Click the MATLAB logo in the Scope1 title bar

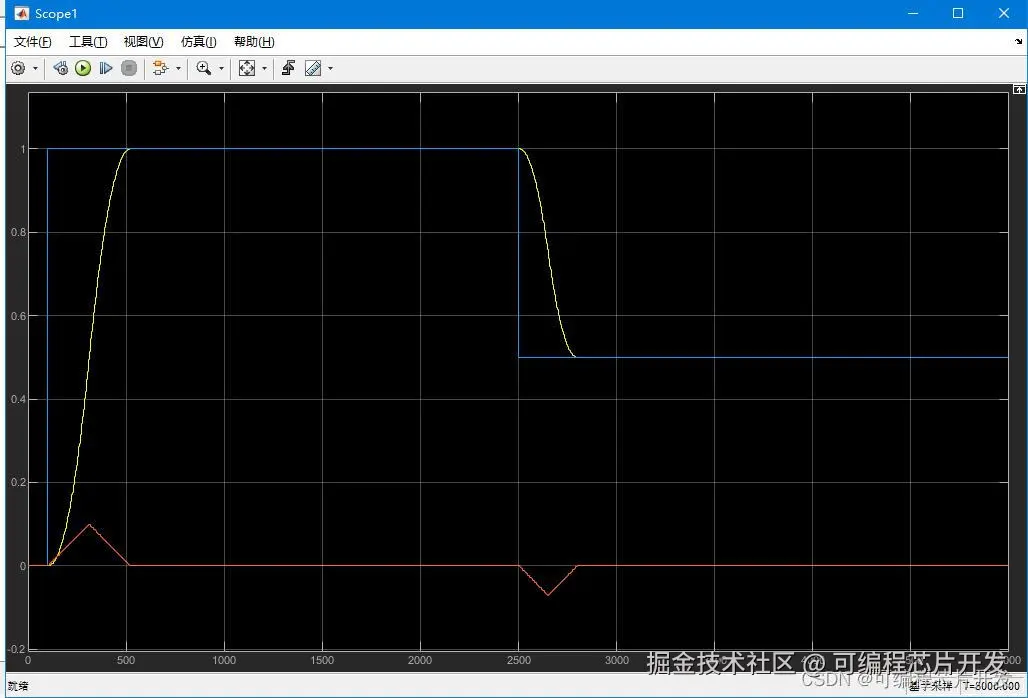(x=22, y=14)
